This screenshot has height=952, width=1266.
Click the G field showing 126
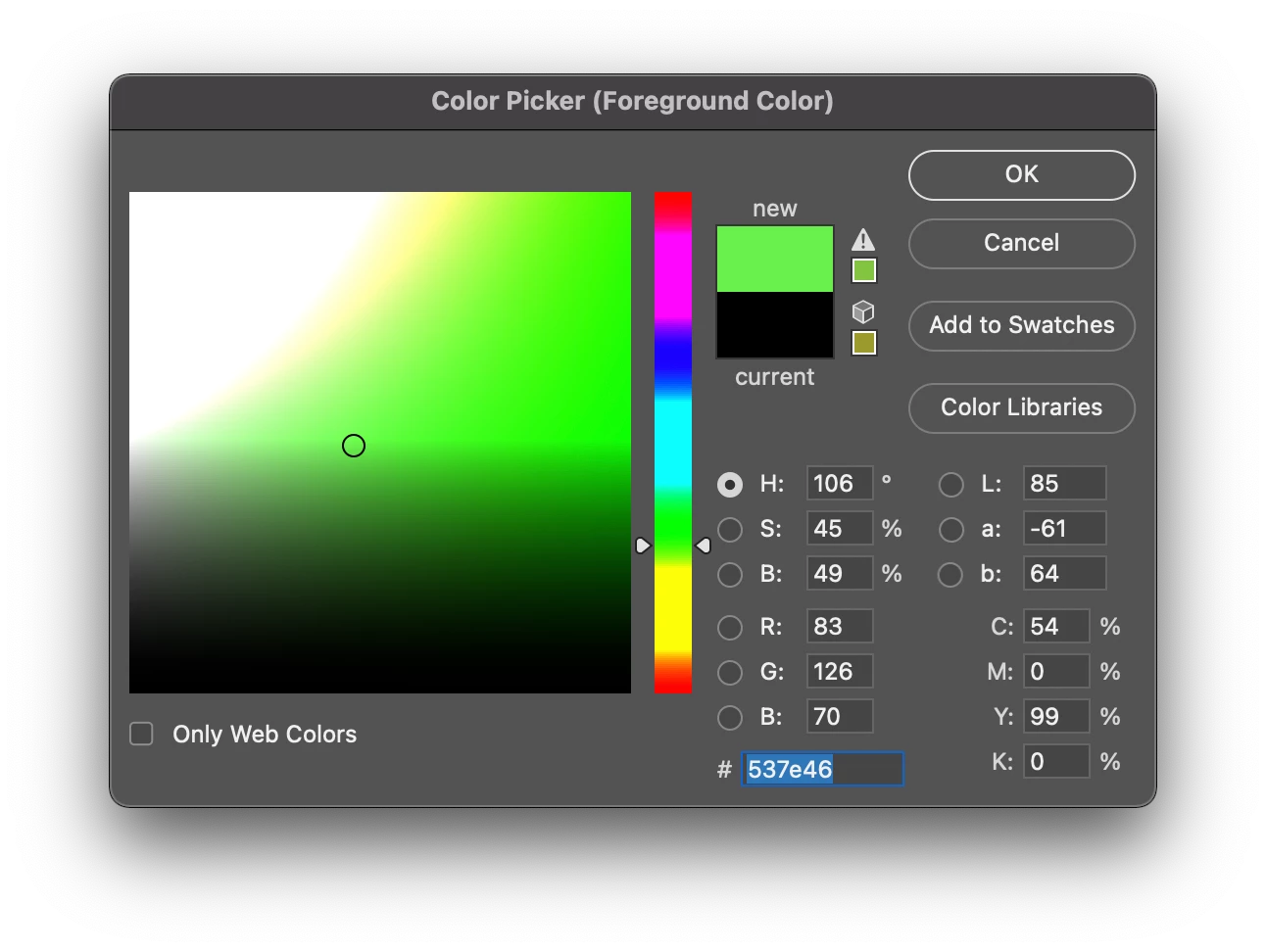click(840, 672)
